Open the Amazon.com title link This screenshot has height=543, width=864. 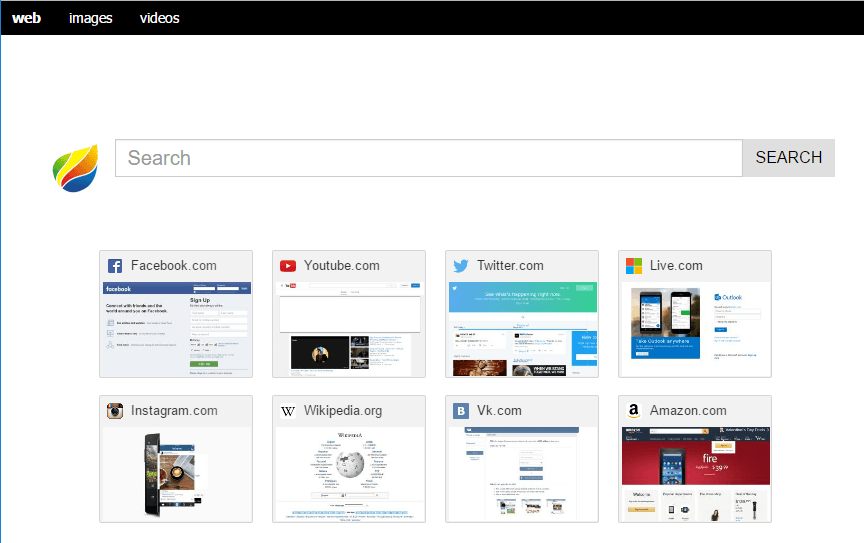[x=688, y=411]
